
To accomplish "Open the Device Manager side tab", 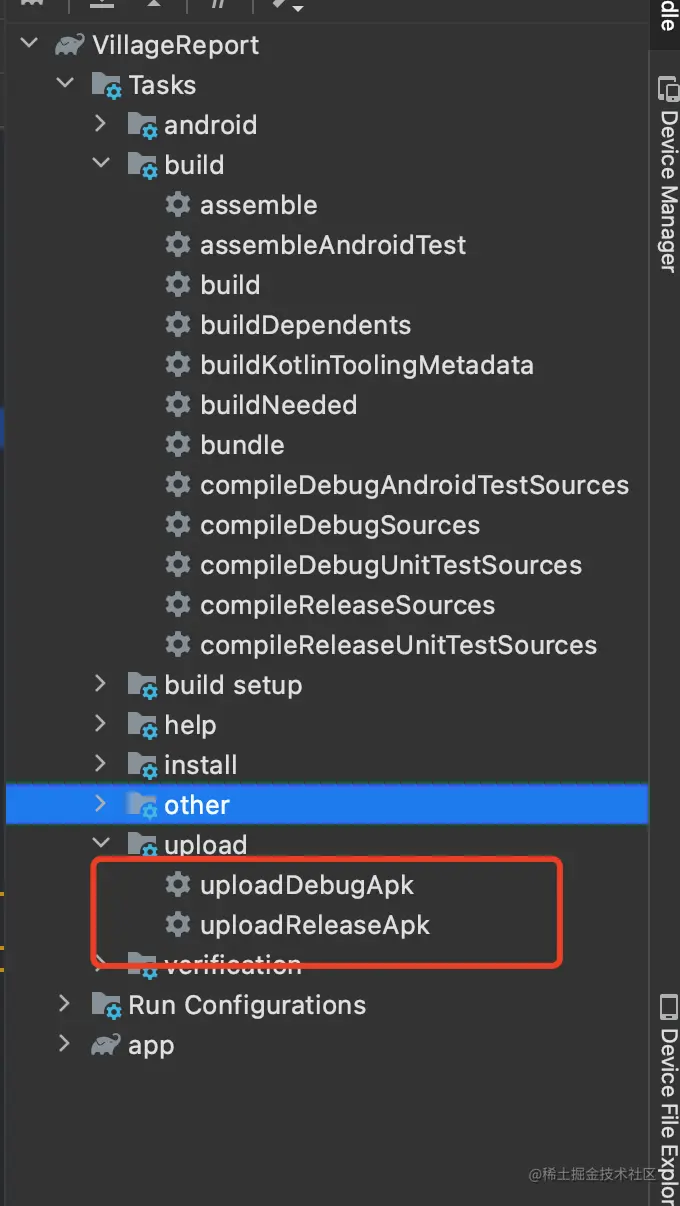I will click(667, 175).
